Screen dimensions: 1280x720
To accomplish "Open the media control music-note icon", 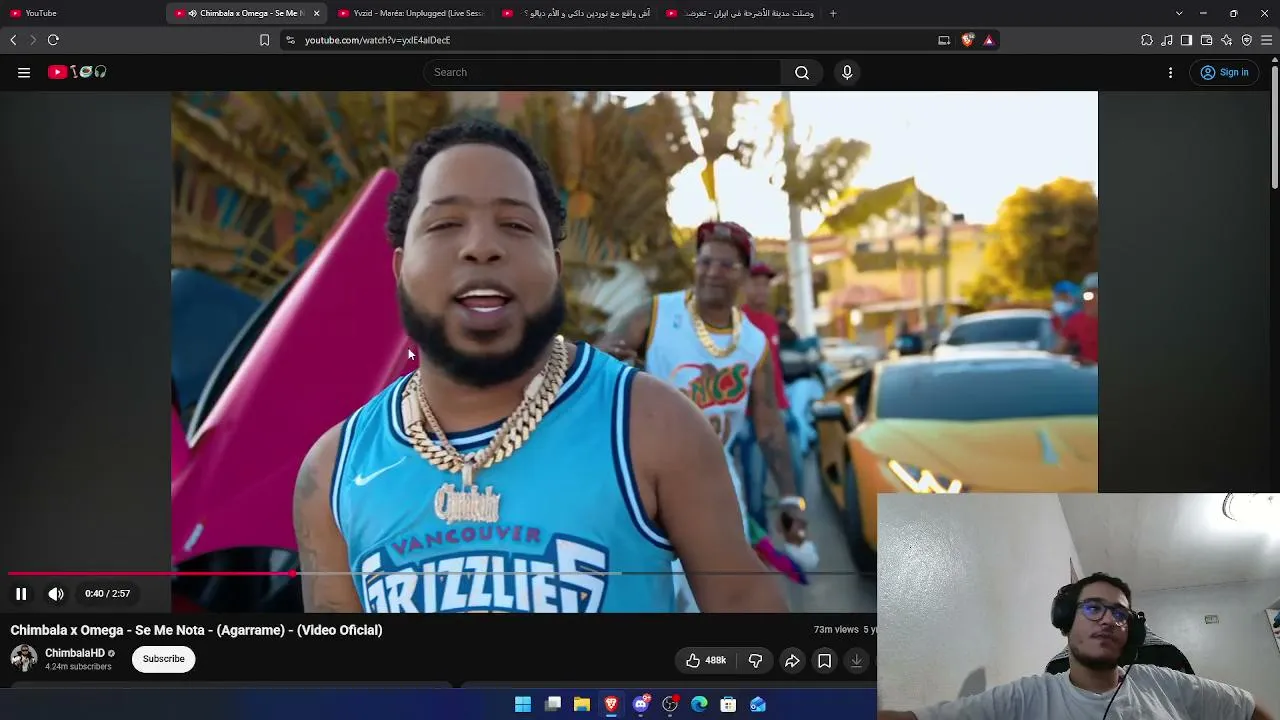I will [1167, 40].
